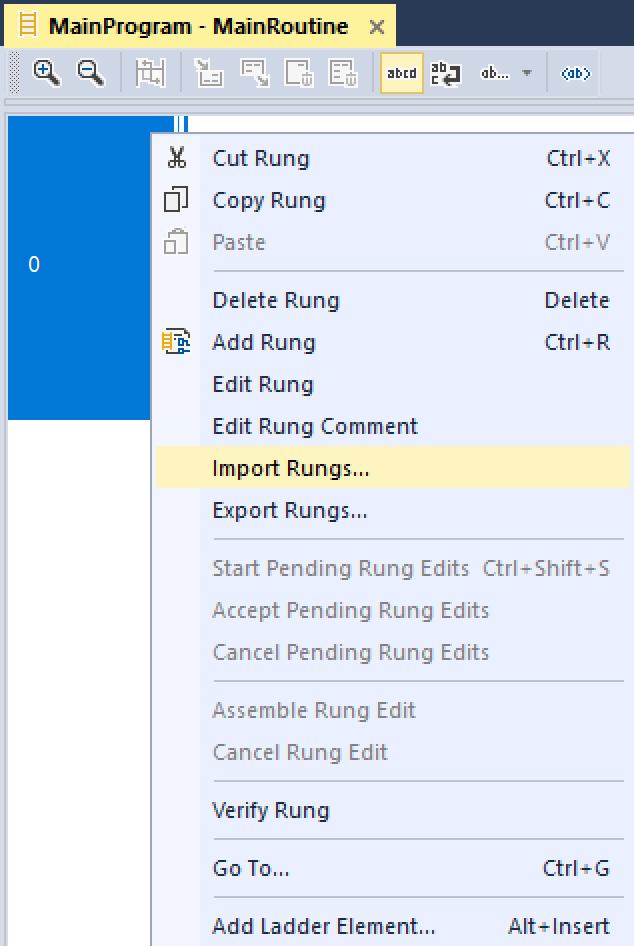
Task: Open Go To... dialog from menu
Action: pyautogui.click(x=251, y=868)
